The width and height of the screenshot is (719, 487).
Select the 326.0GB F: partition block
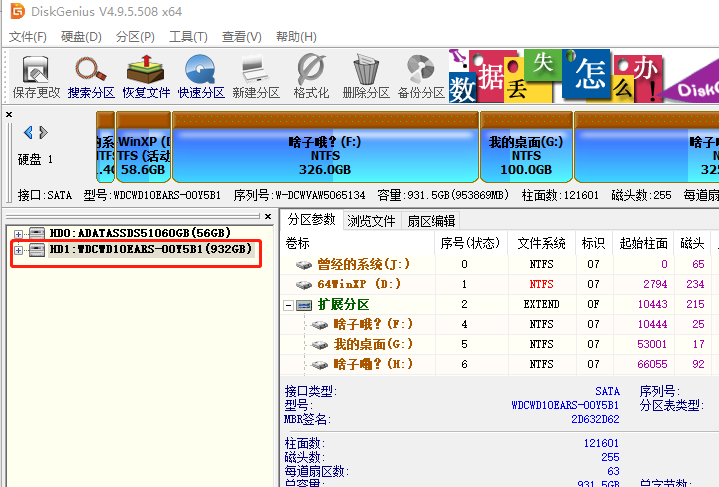[325, 156]
